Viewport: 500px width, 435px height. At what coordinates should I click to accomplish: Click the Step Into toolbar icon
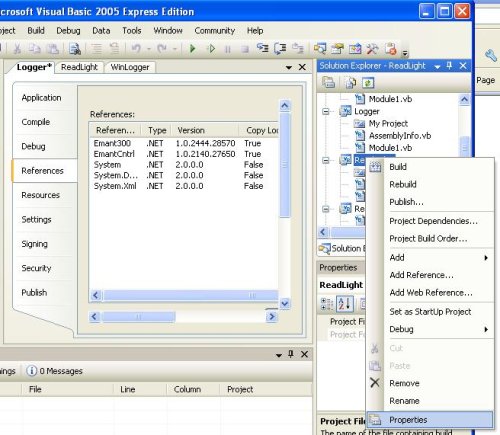point(263,48)
